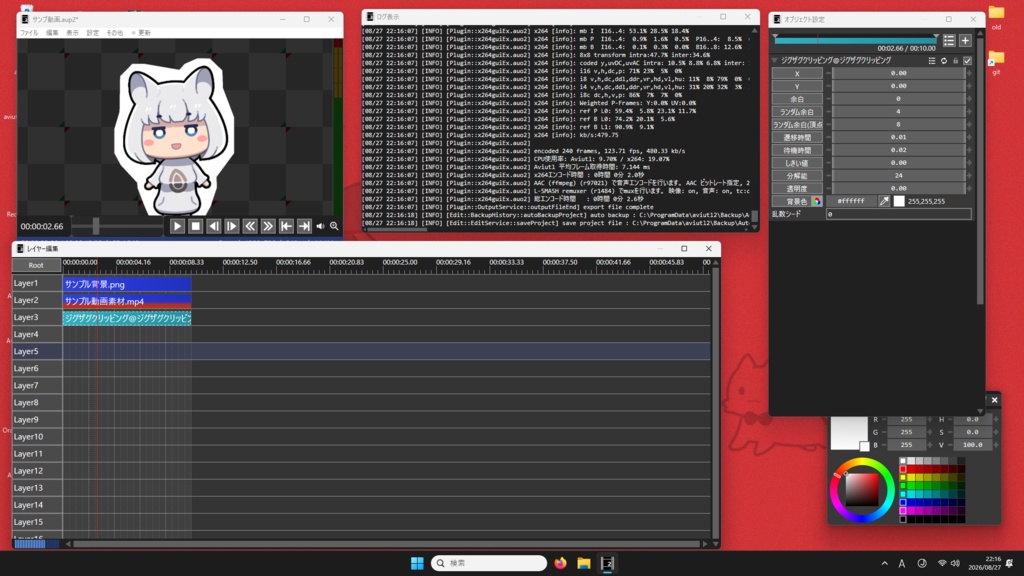This screenshot has width=1024, height=576.
Task: Click the magnifier zoom icon in preview
Action: [334, 226]
